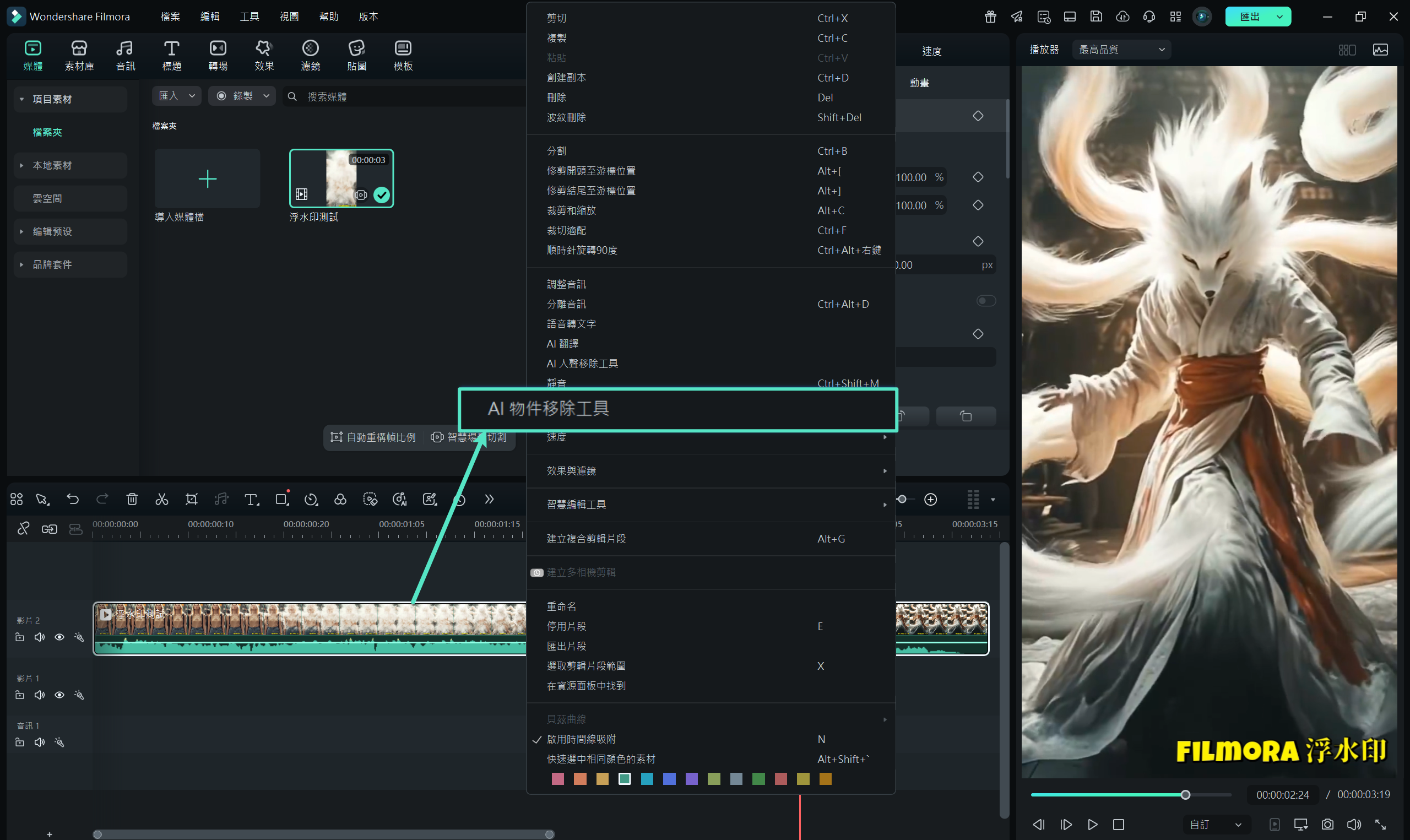Open the 匯入 import dropdown
Screen dimensions: 1410x840
click(177, 96)
